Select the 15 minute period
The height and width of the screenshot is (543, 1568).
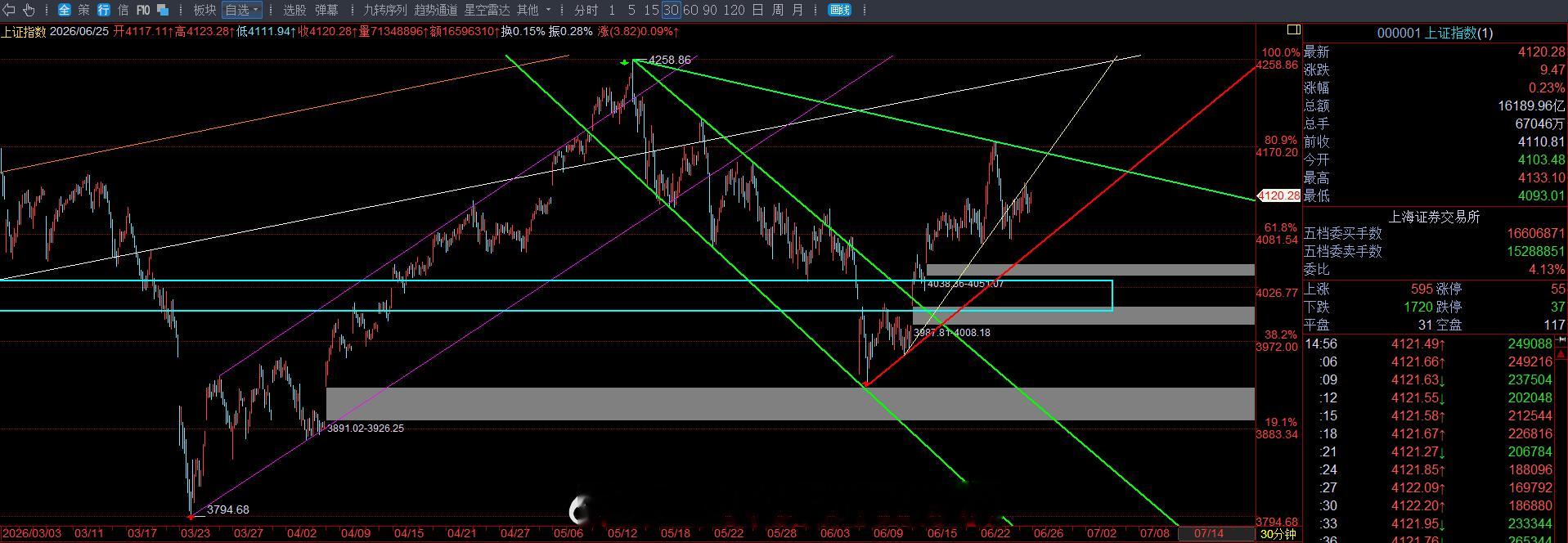tap(651, 10)
